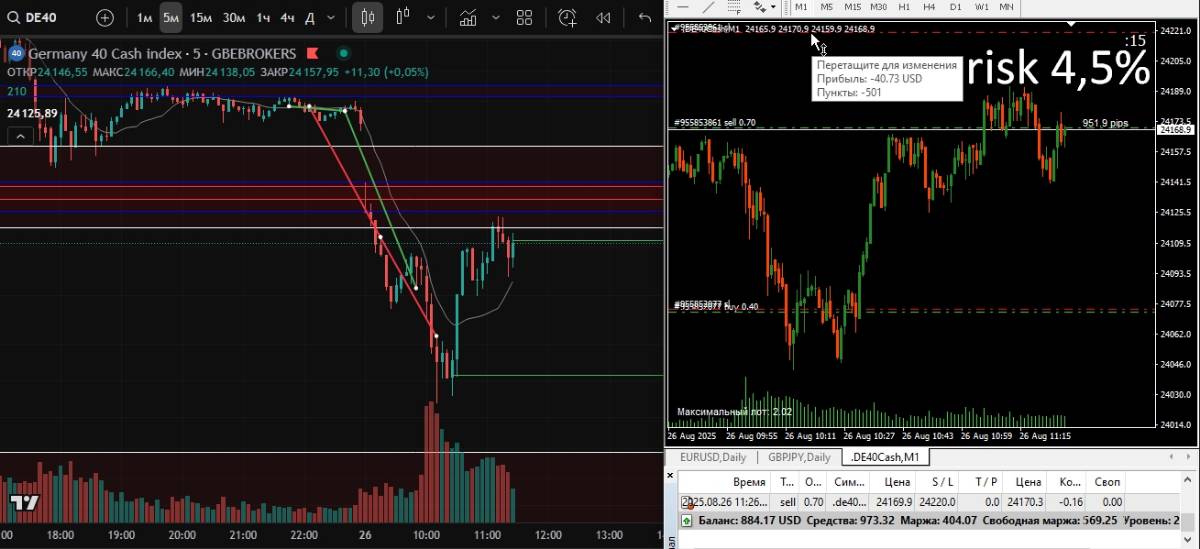Enable the M15 timeframe in MetaTrader
The height and width of the screenshot is (549, 1200).
point(852,7)
